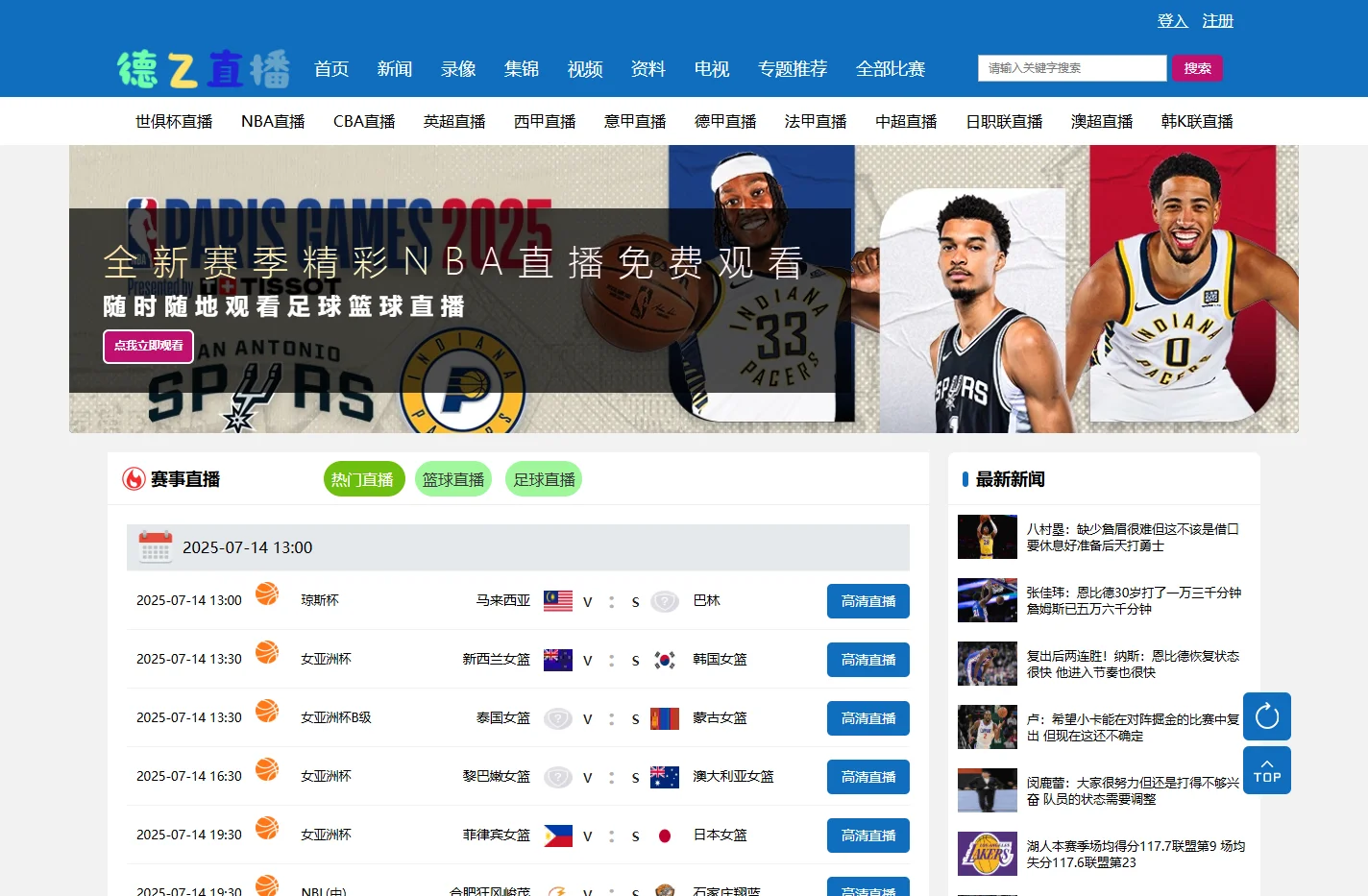
Task: Click the Australia flag icon for 澳大利亚女篮
Action: tap(665, 777)
